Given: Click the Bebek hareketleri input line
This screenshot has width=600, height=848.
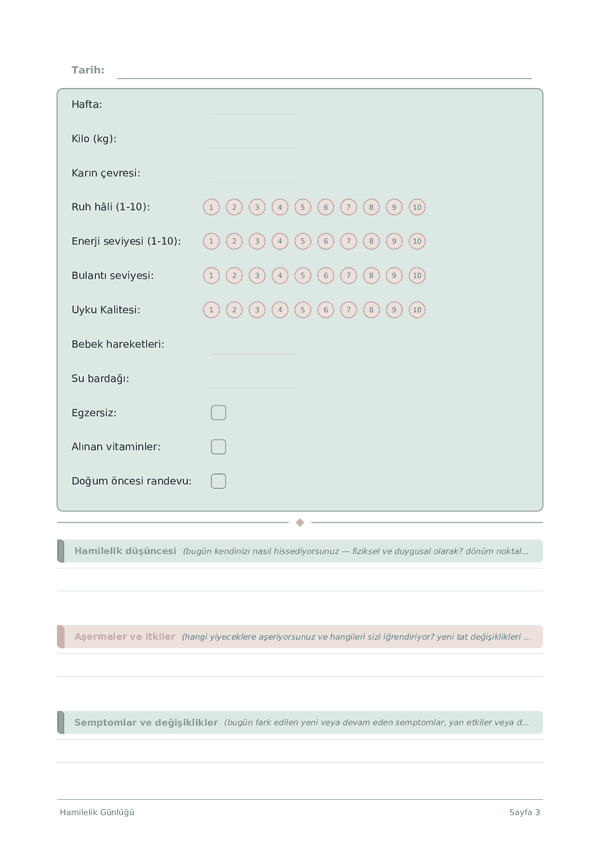Looking at the screenshot, I should 254,346.
